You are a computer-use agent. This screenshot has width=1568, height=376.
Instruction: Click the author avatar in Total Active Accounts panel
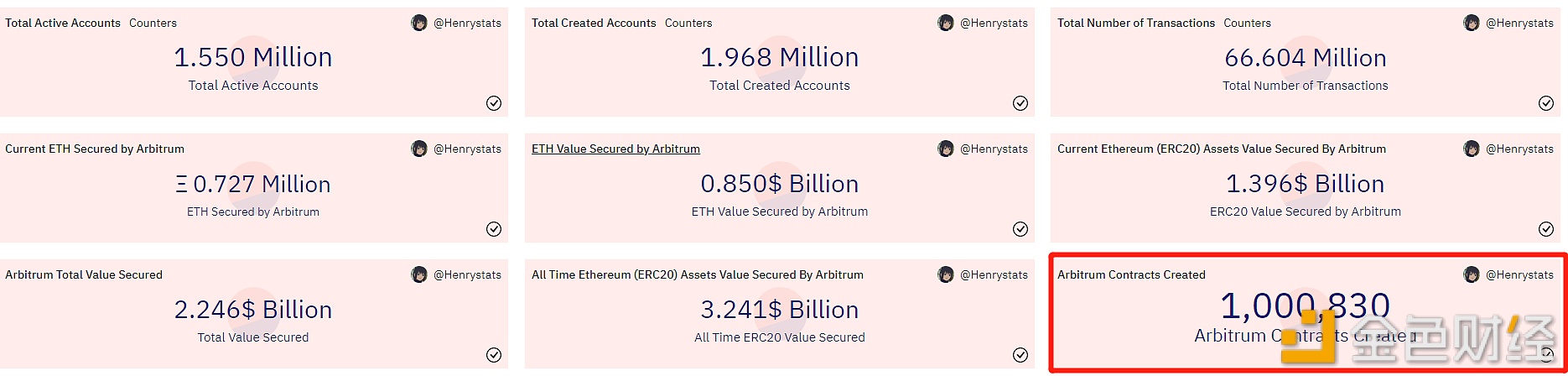pos(419,23)
